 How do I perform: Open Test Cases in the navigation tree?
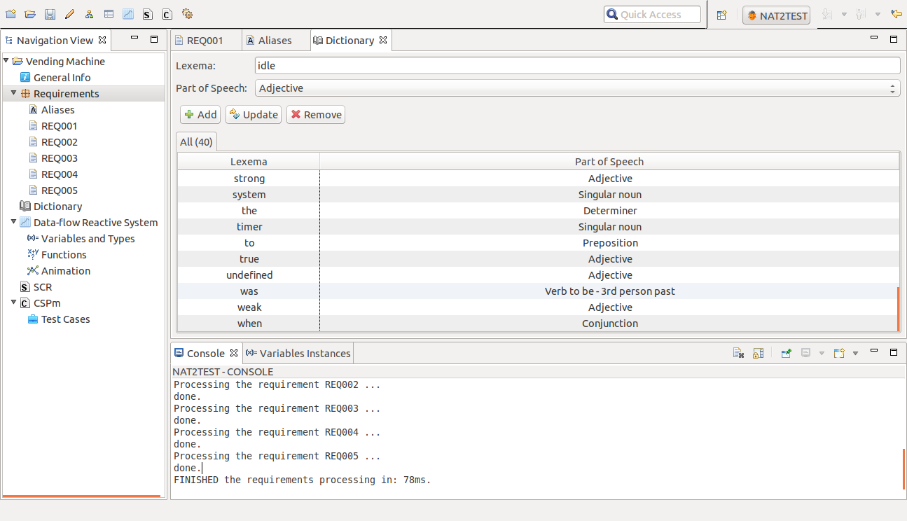(65, 319)
